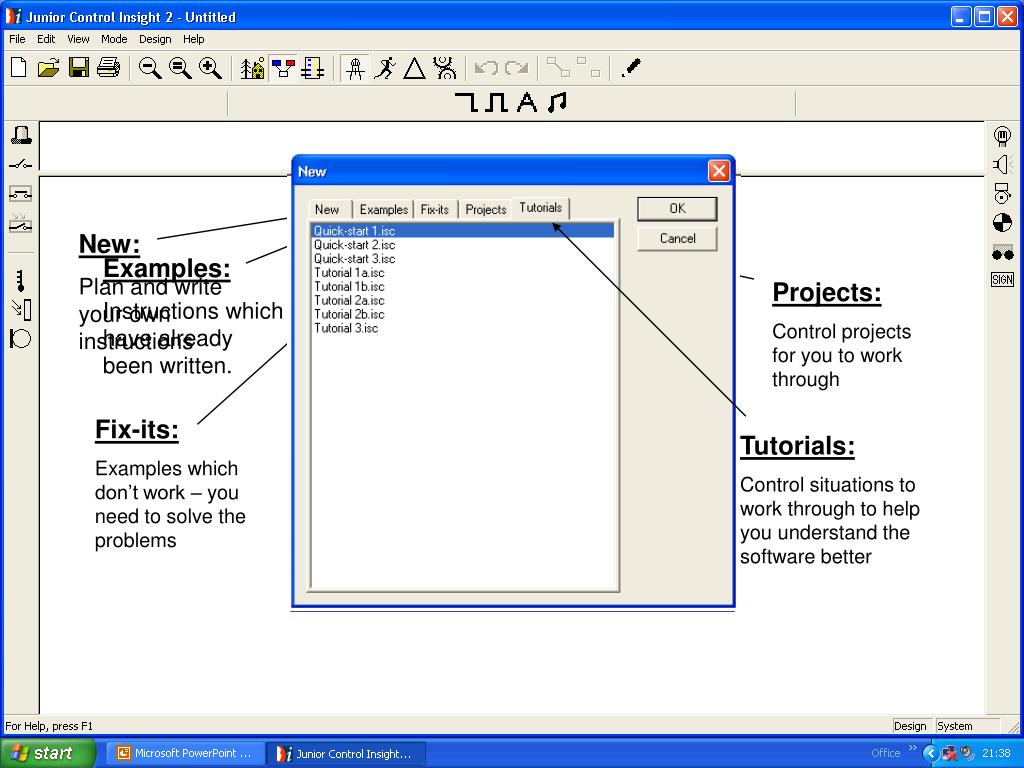Add the round sensor icon below light sensor
The height and width of the screenshot is (768, 1024).
pyautogui.click(x=21, y=338)
